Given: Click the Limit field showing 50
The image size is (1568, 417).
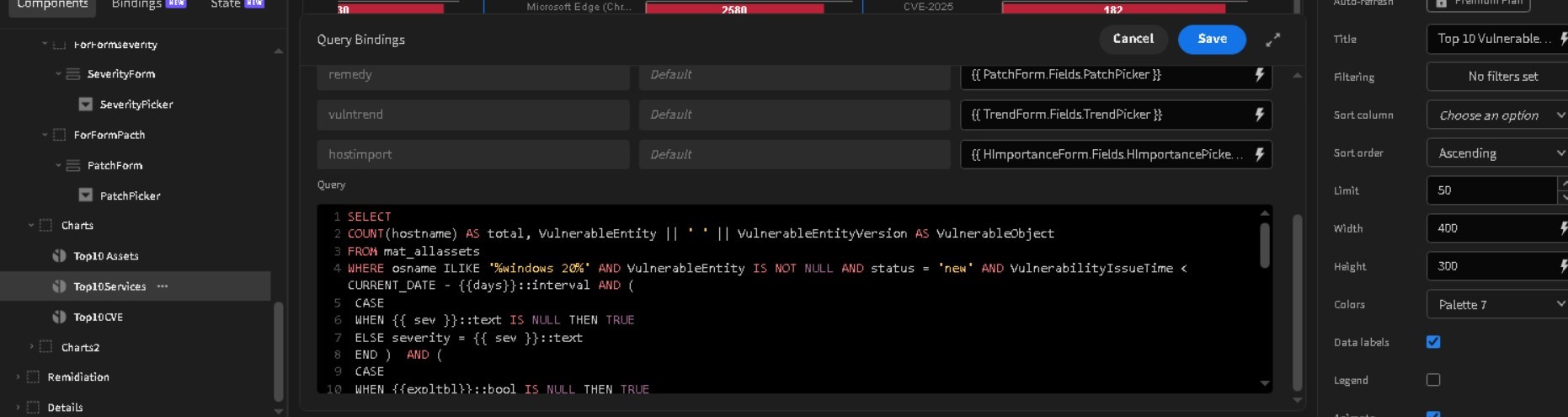Looking at the screenshot, I should click(1491, 190).
